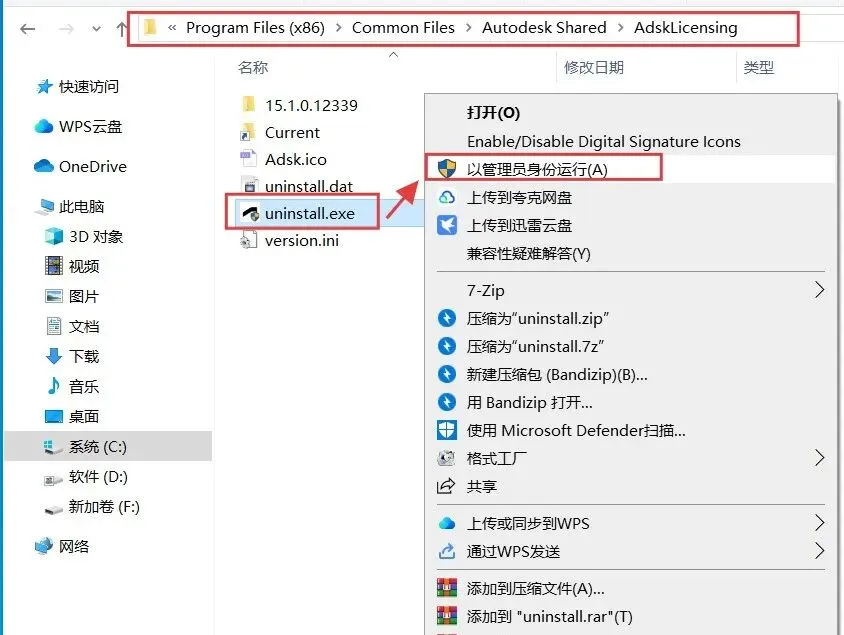Screen dimensions: 844x635
Task: Click the WPS云盘 cloud icon
Action: tap(44, 126)
